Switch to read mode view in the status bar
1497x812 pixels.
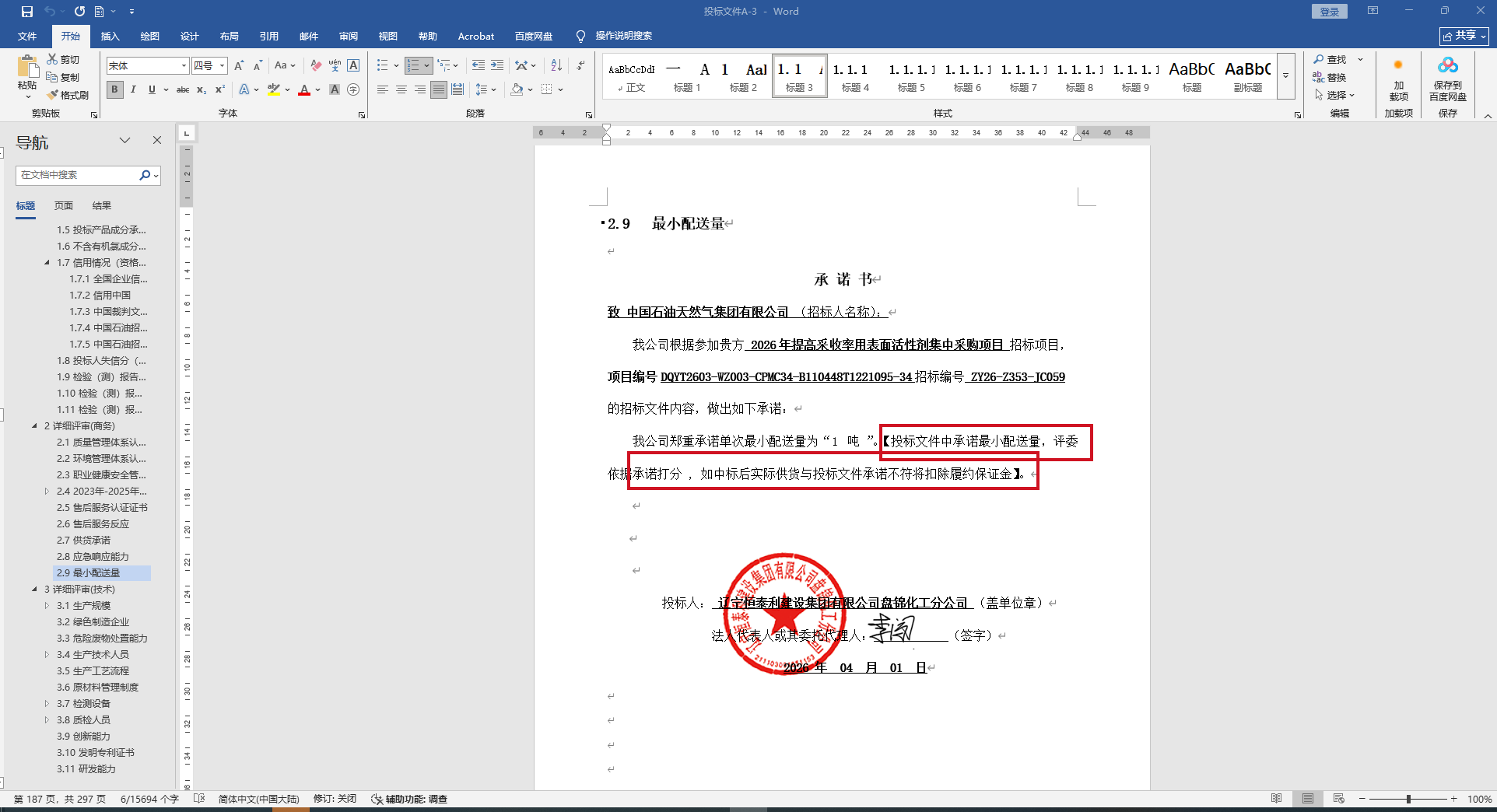(1277, 799)
